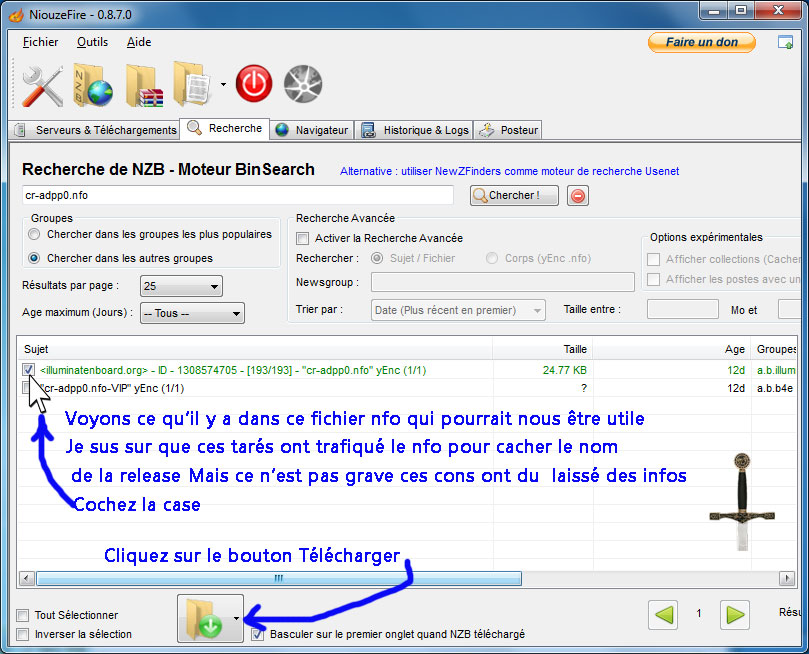Switch to Historique & Logs tab
Image resolution: width=809 pixels, height=654 pixels.
415,130
